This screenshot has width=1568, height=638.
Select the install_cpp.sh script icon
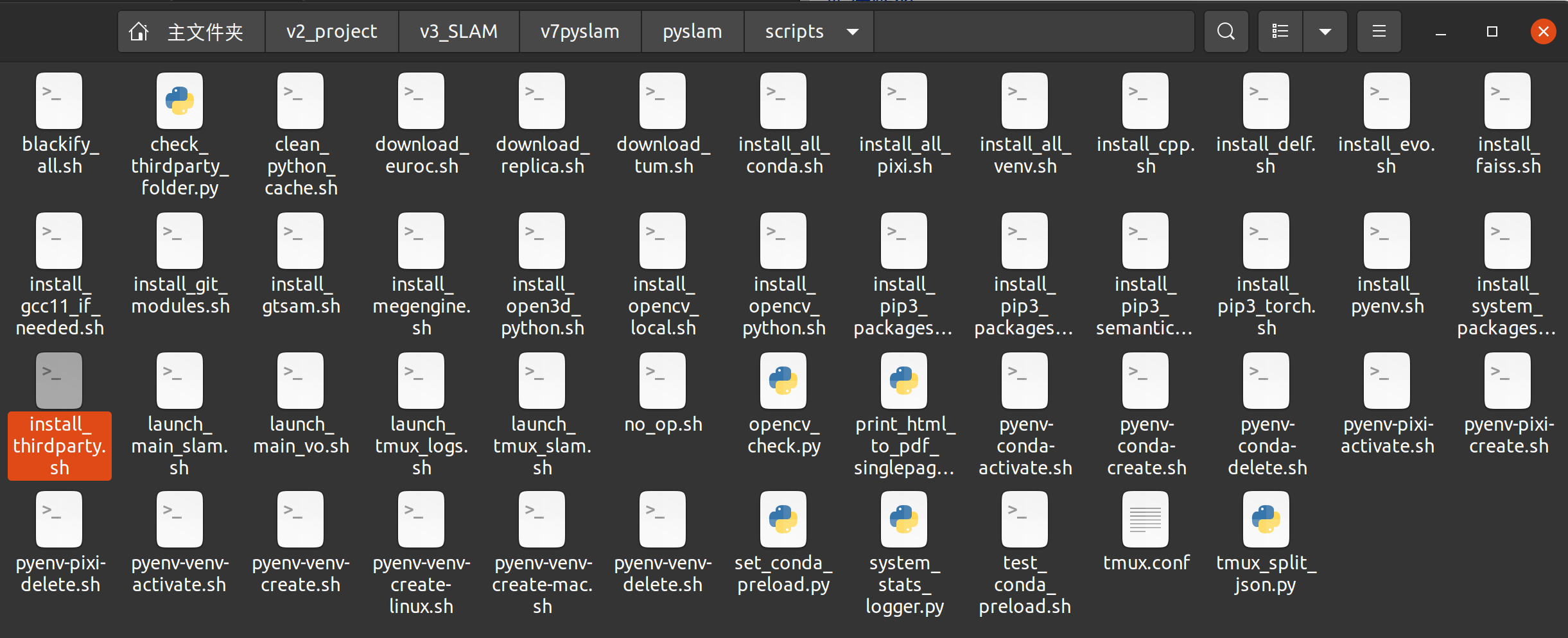[1146, 101]
